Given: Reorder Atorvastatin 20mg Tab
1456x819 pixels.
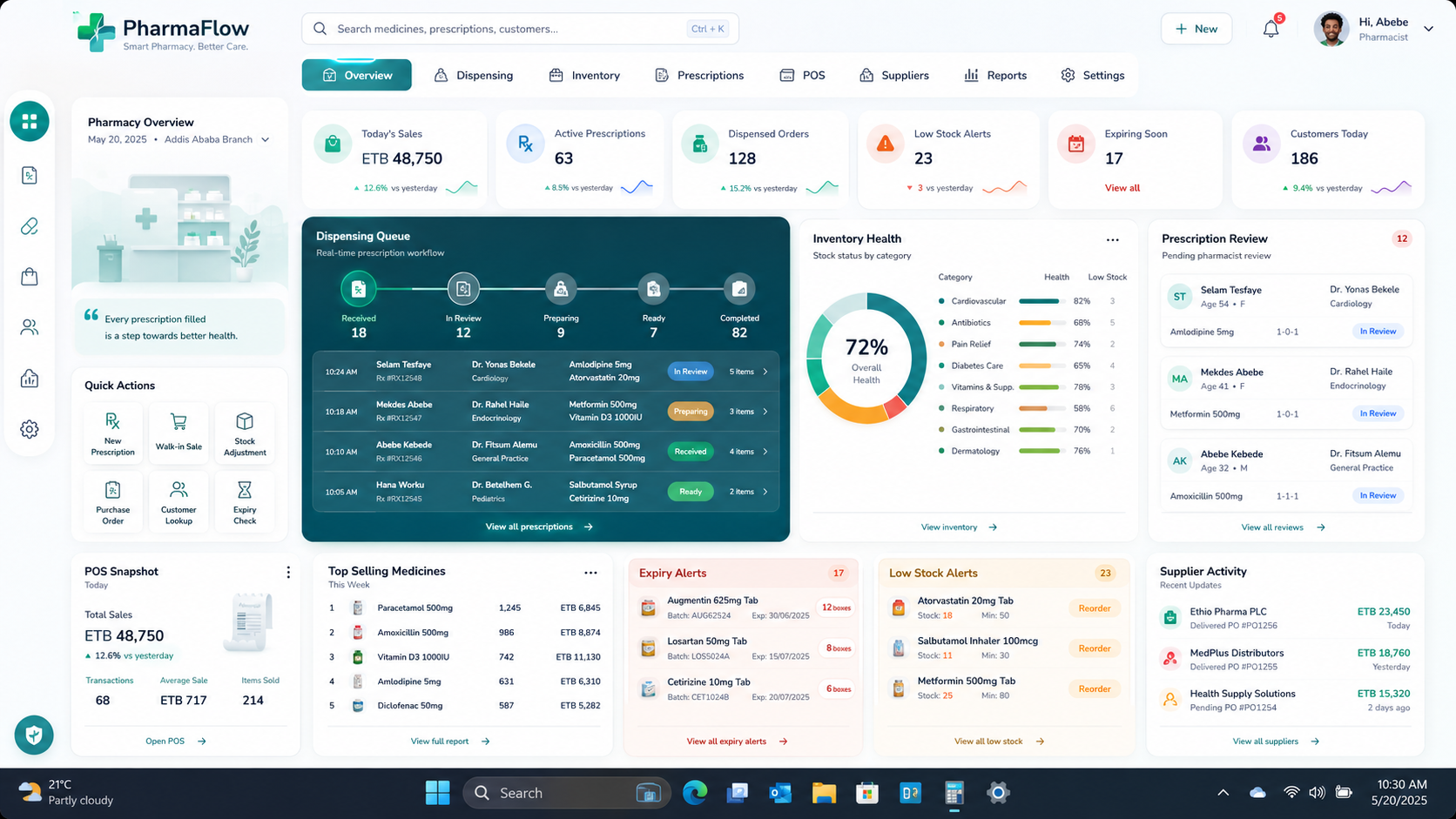Looking at the screenshot, I should click(x=1095, y=608).
